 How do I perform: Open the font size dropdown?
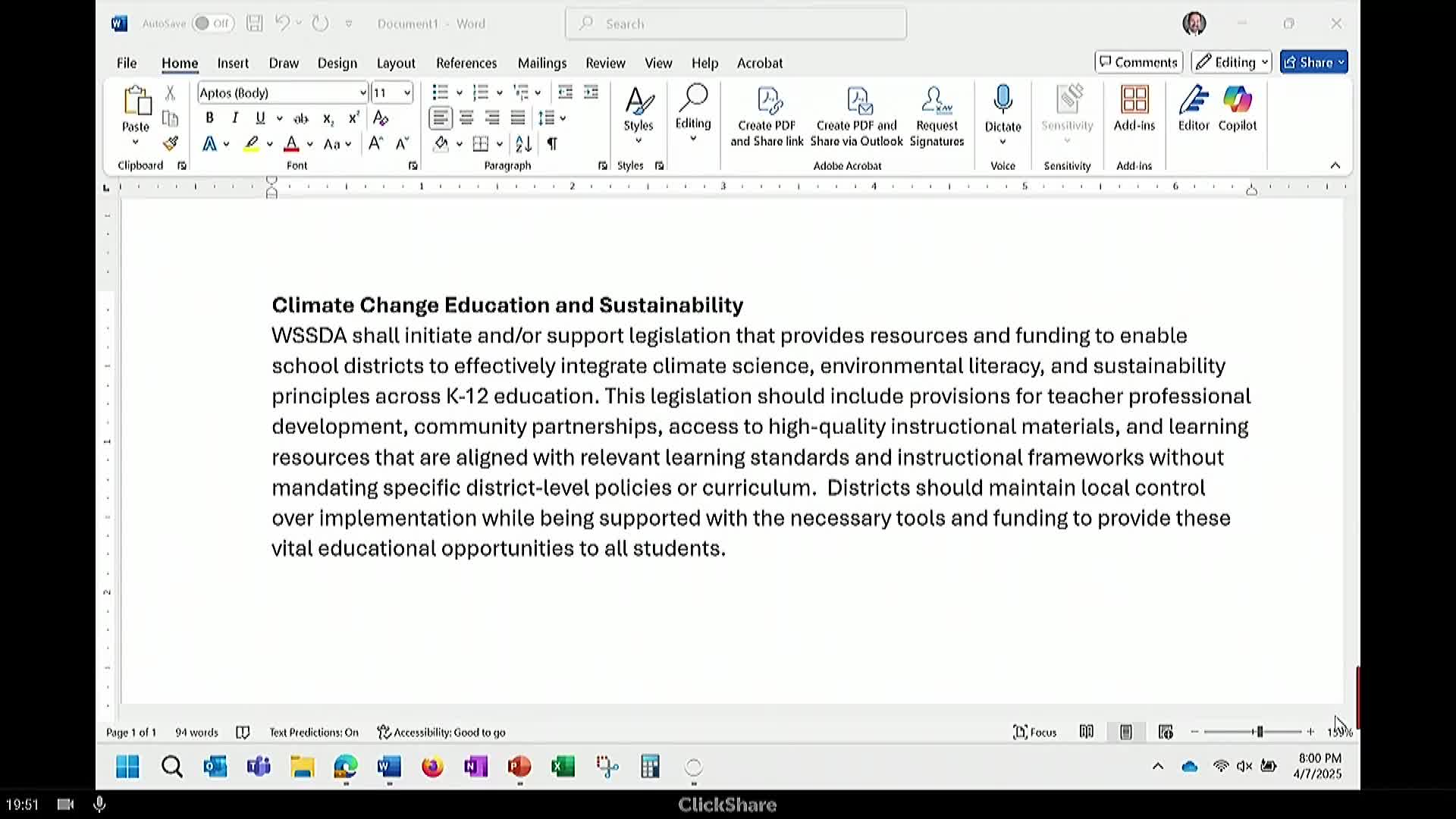(407, 93)
